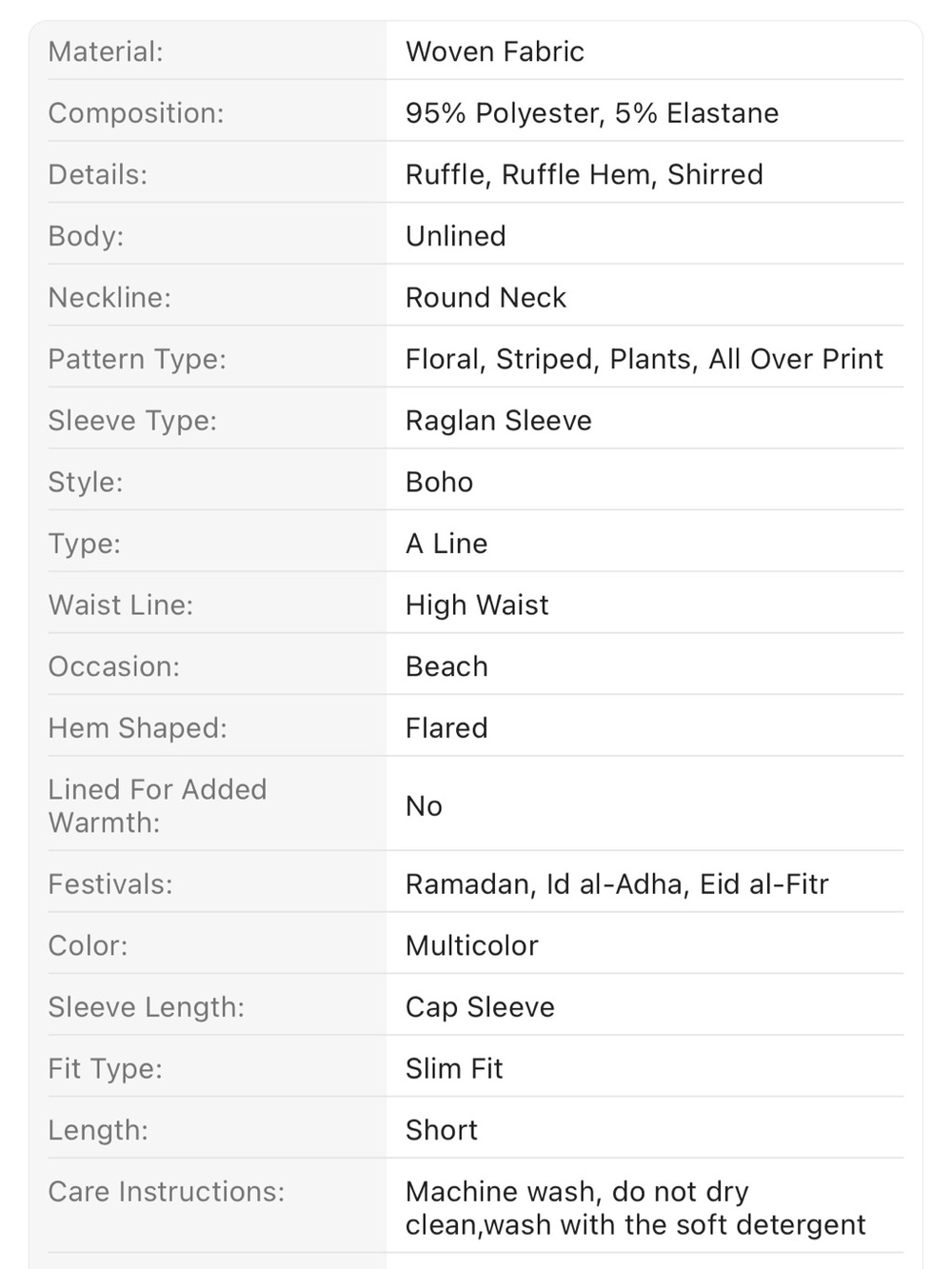Tap the Woven Fabric value
The height and width of the screenshot is (1269, 952).
[x=495, y=51]
